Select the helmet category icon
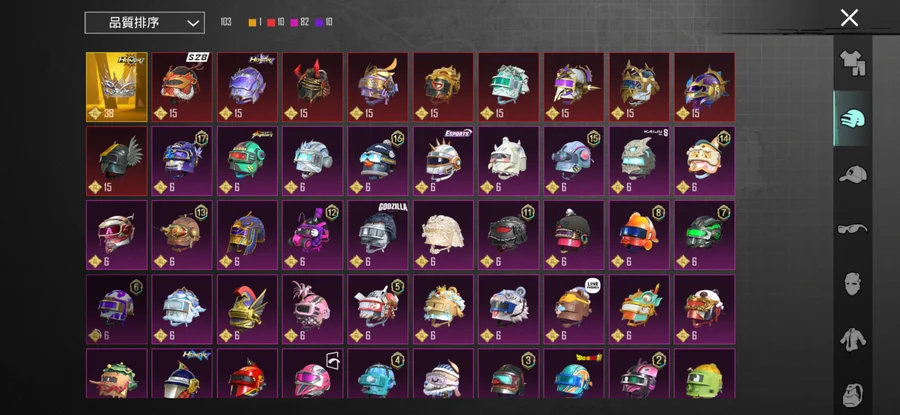 (852, 119)
